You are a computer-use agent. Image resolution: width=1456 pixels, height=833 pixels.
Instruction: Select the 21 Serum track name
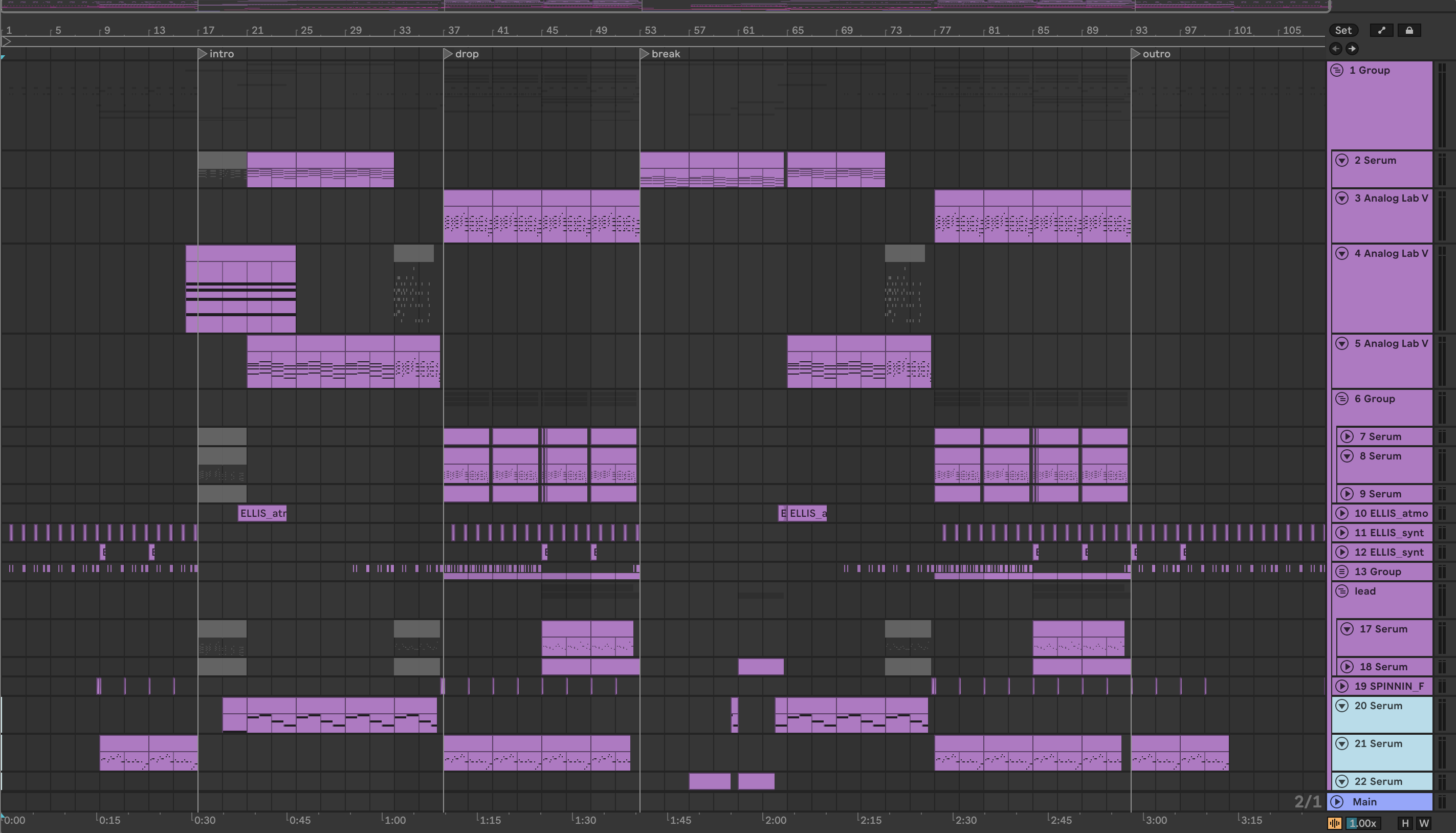click(1378, 743)
